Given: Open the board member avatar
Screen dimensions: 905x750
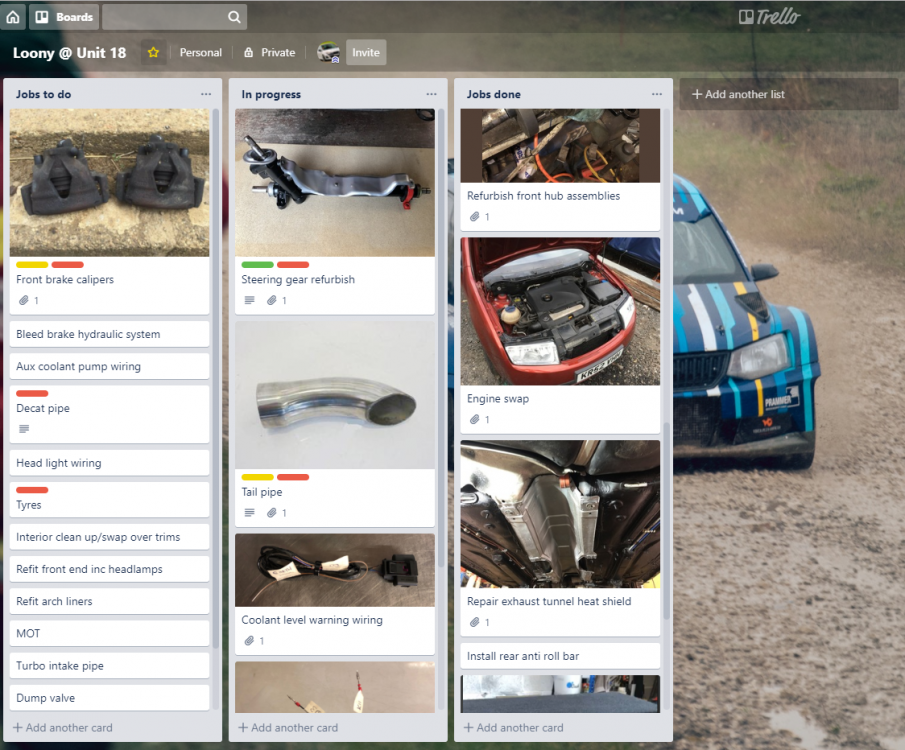Looking at the screenshot, I should tap(328, 53).
